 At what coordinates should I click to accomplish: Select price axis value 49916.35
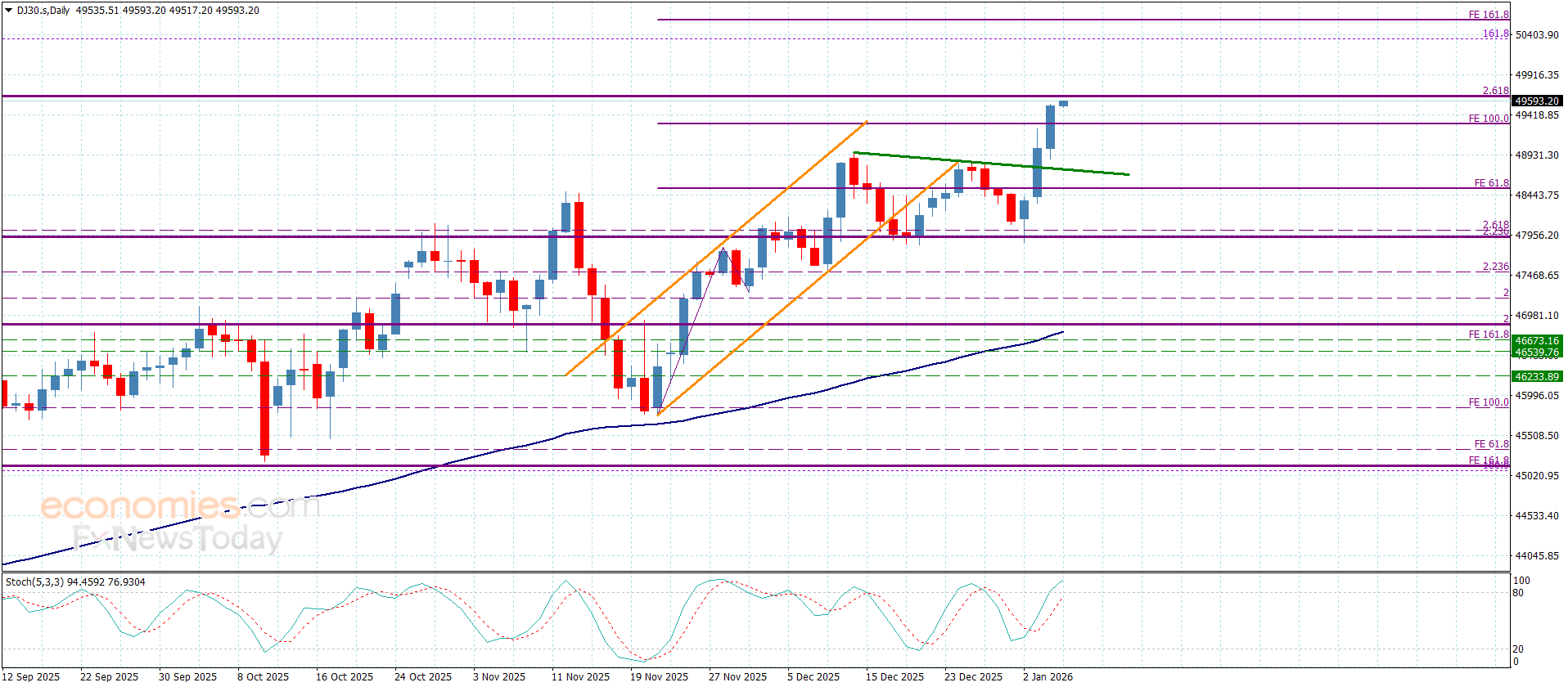point(1537,75)
